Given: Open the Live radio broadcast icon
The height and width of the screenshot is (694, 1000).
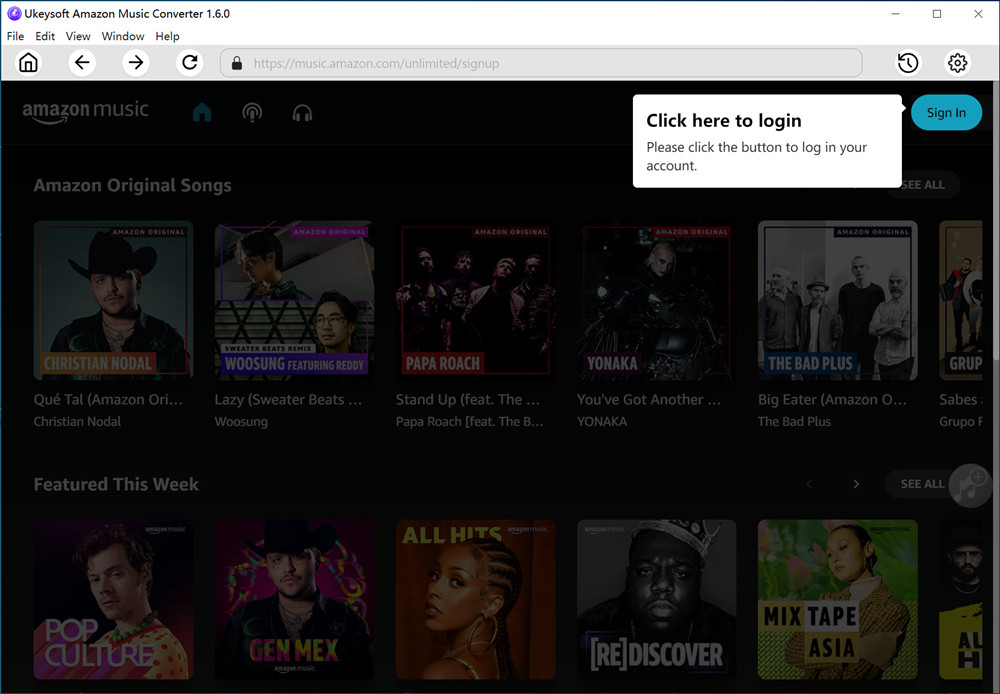Looking at the screenshot, I should [252, 112].
